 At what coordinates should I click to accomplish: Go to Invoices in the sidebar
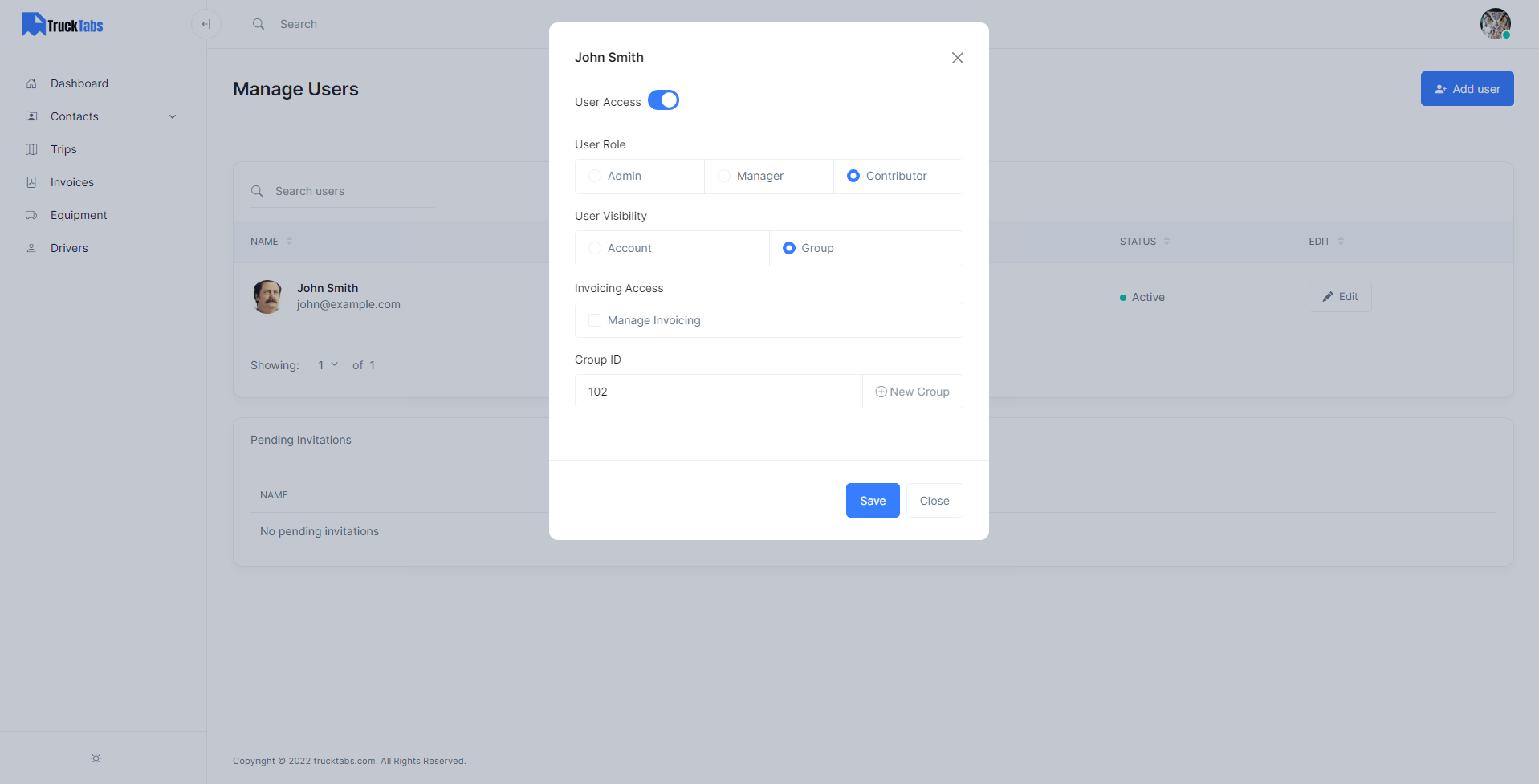(x=71, y=182)
